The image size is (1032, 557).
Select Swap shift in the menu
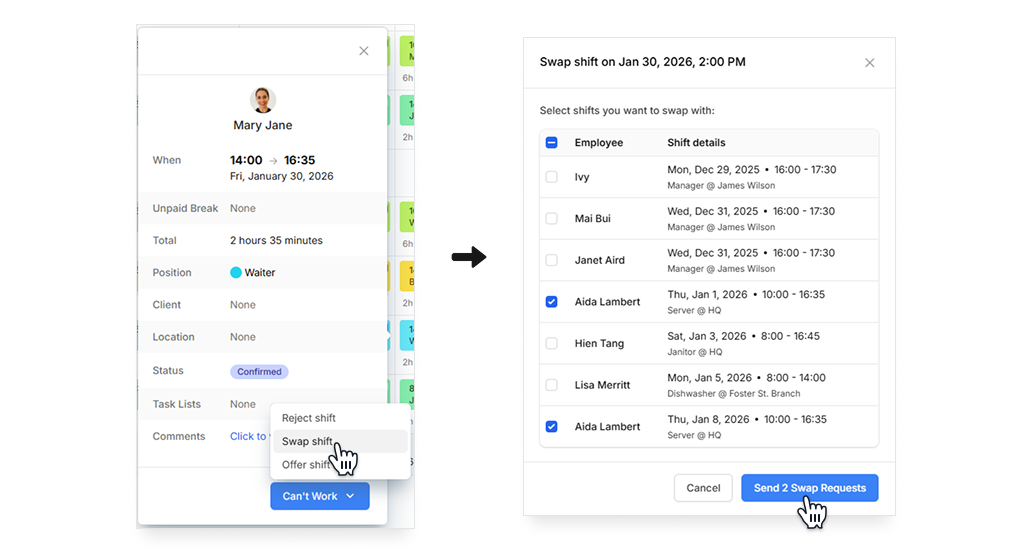(x=308, y=441)
